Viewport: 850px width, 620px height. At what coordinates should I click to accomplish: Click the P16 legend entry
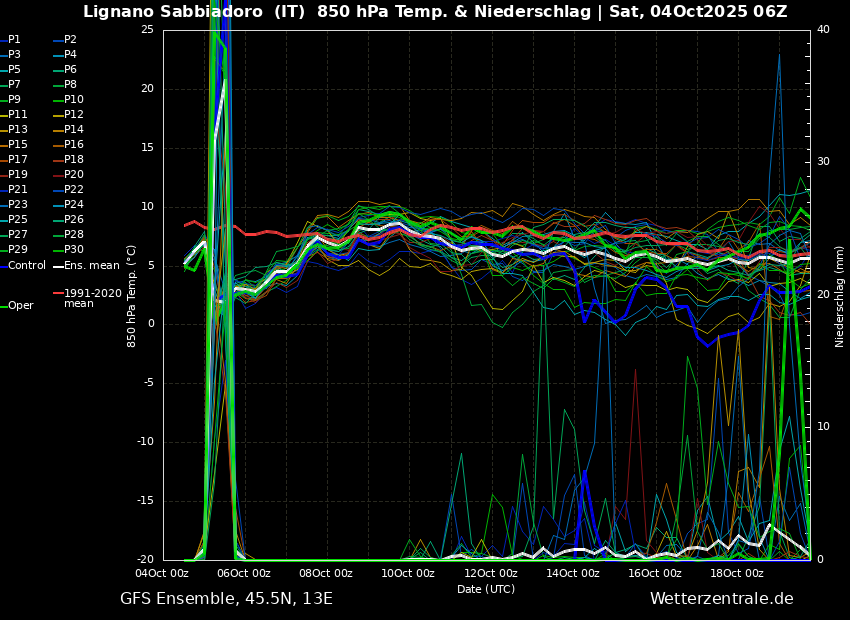click(x=74, y=145)
